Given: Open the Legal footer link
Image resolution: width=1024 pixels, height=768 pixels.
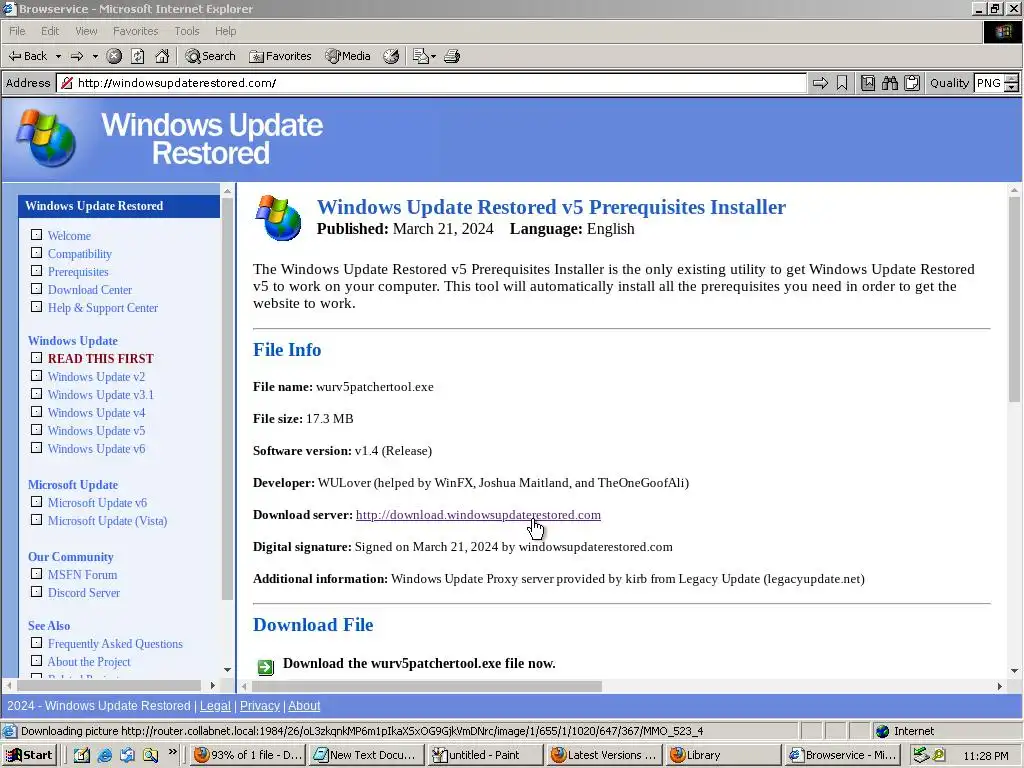Looking at the screenshot, I should (215, 706).
